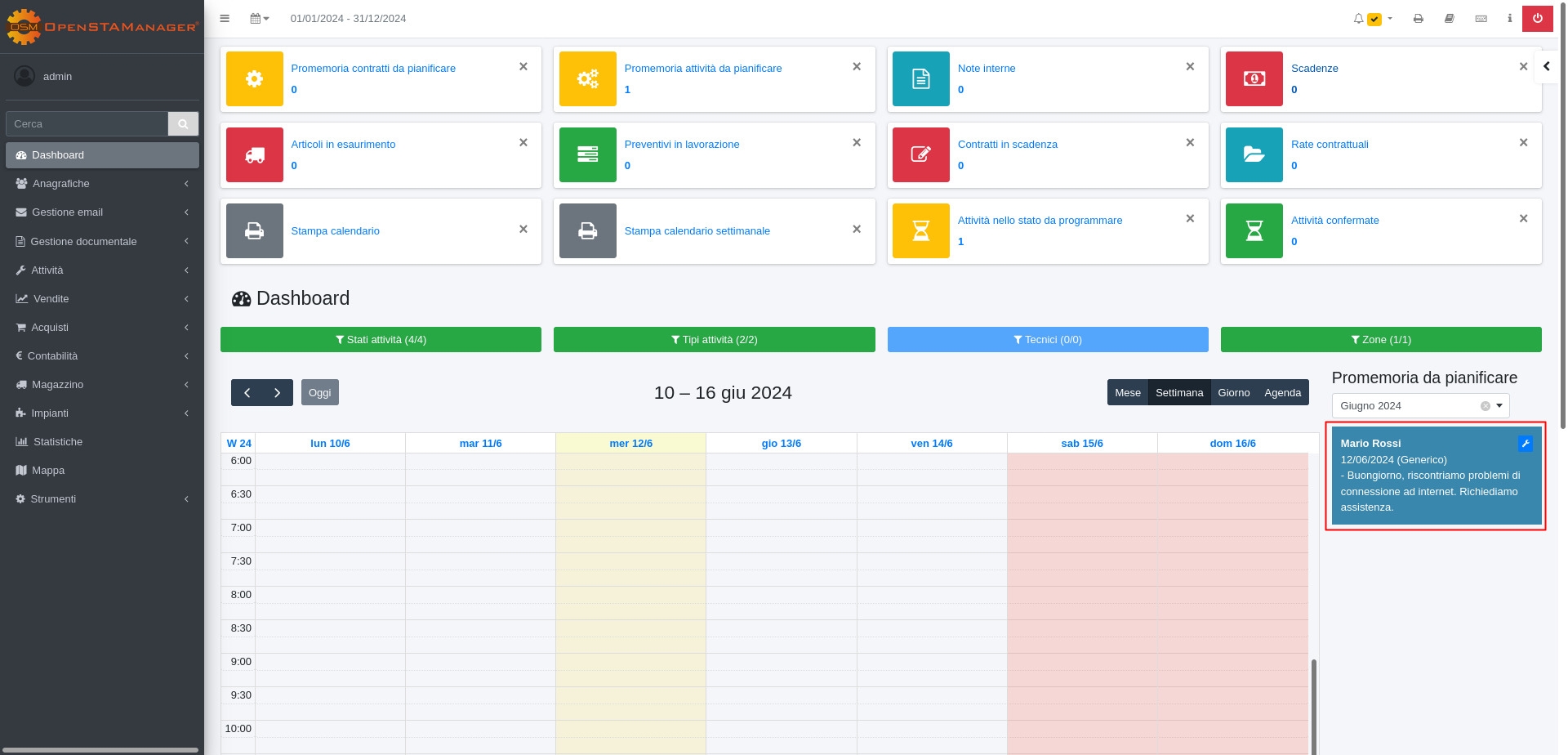Image resolution: width=1568 pixels, height=755 pixels.
Task: Click the wrench icon on Mario Rossi reminder
Action: point(1525,444)
